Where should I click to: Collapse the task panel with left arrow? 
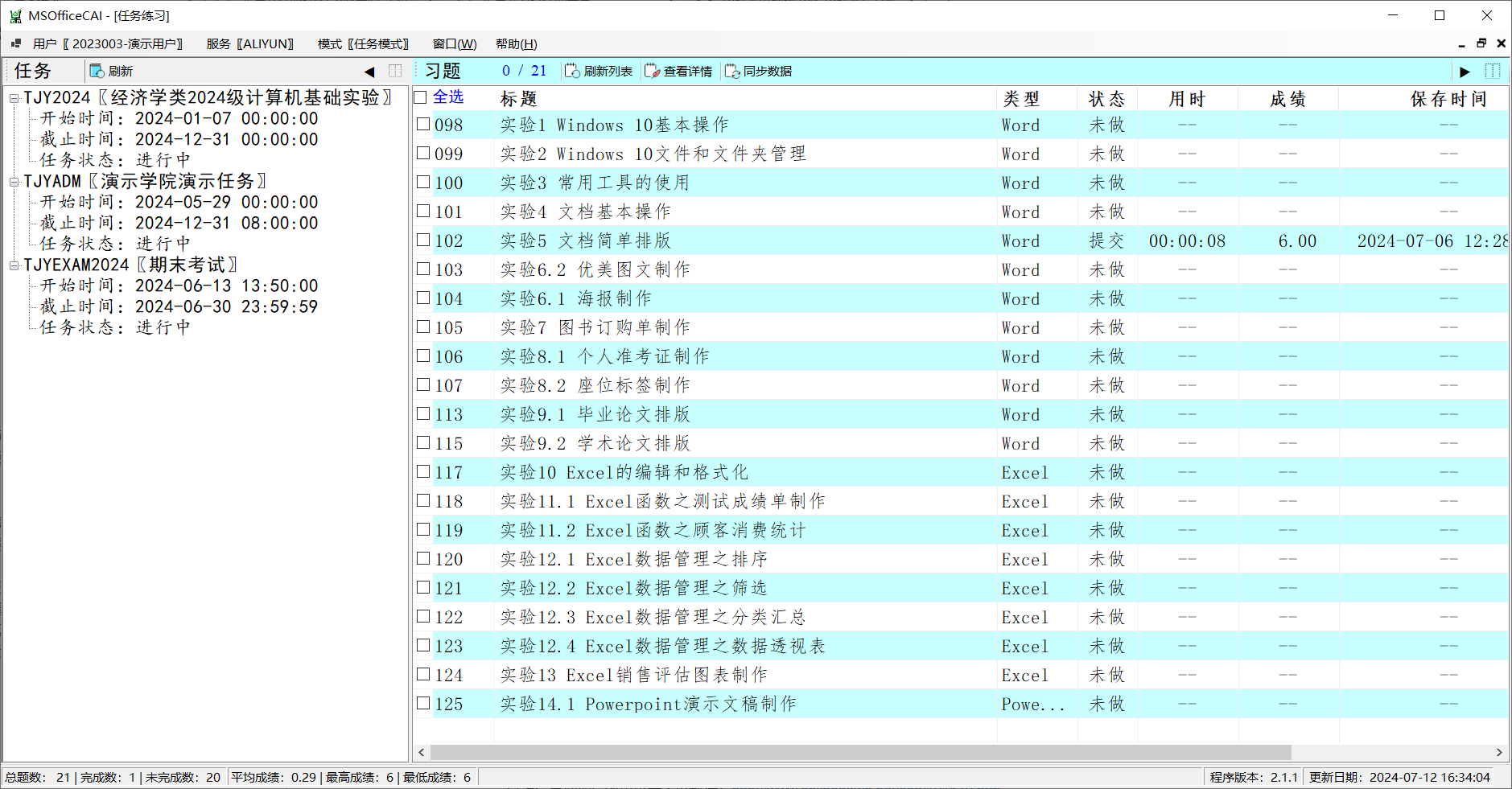(x=369, y=72)
